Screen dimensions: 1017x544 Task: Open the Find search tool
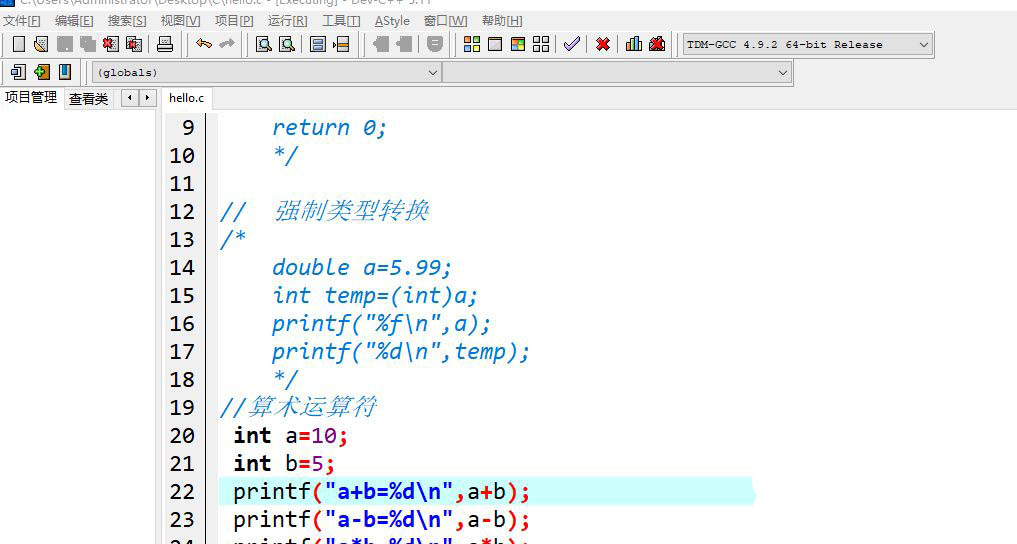coord(264,44)
